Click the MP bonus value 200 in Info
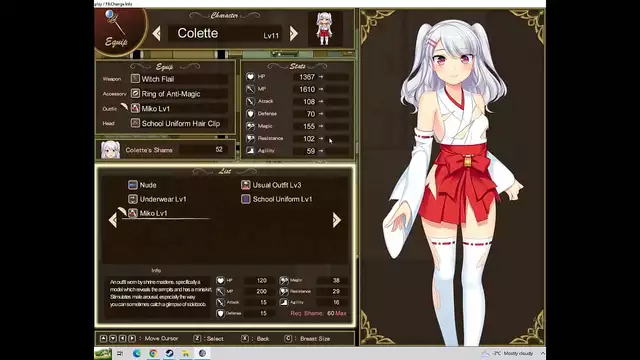Screen dimensions: 640x360 point(262,291)
